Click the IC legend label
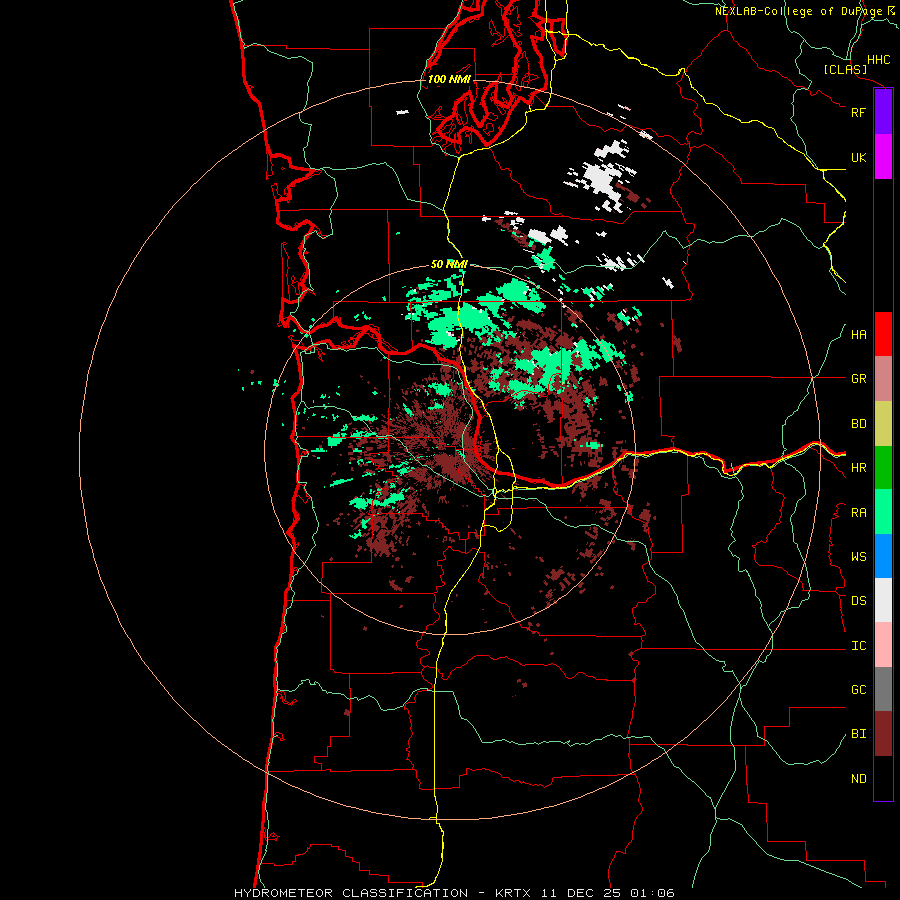The height and width of the screenshot is (900, 900). tap(858, 645)
